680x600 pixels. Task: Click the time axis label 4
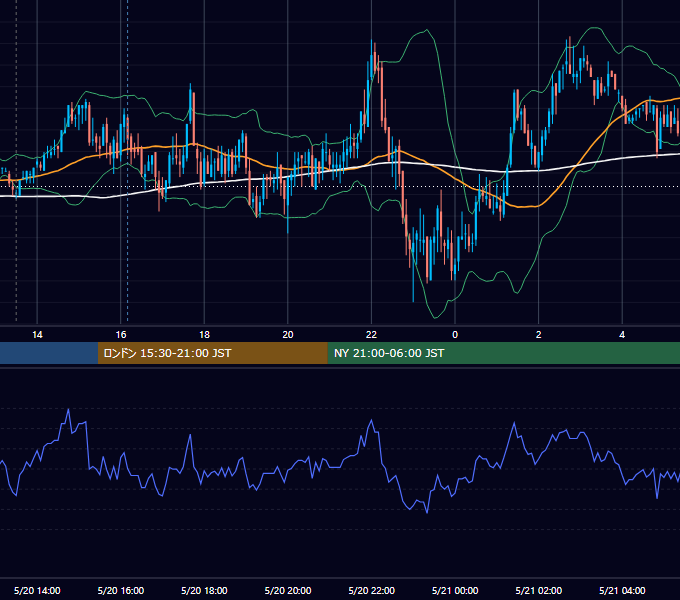(622, 335)
